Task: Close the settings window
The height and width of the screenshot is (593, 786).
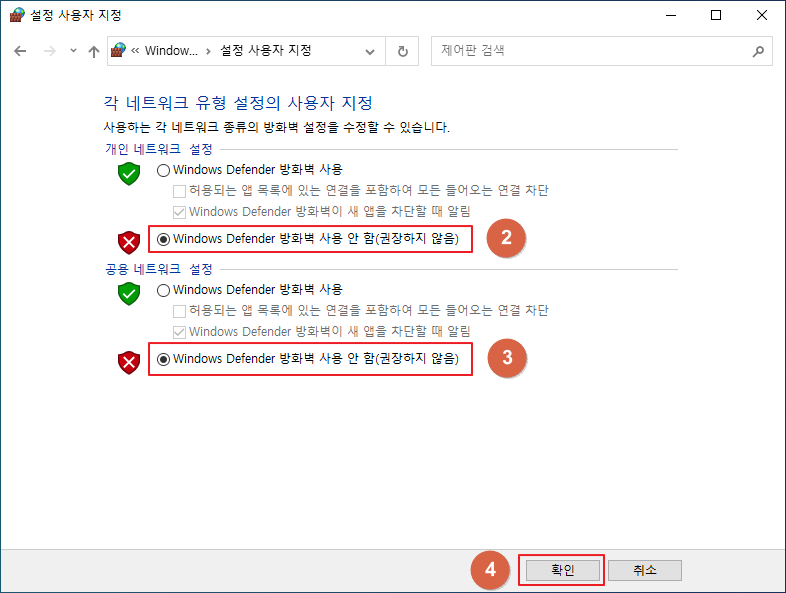Action: (761, 15)
